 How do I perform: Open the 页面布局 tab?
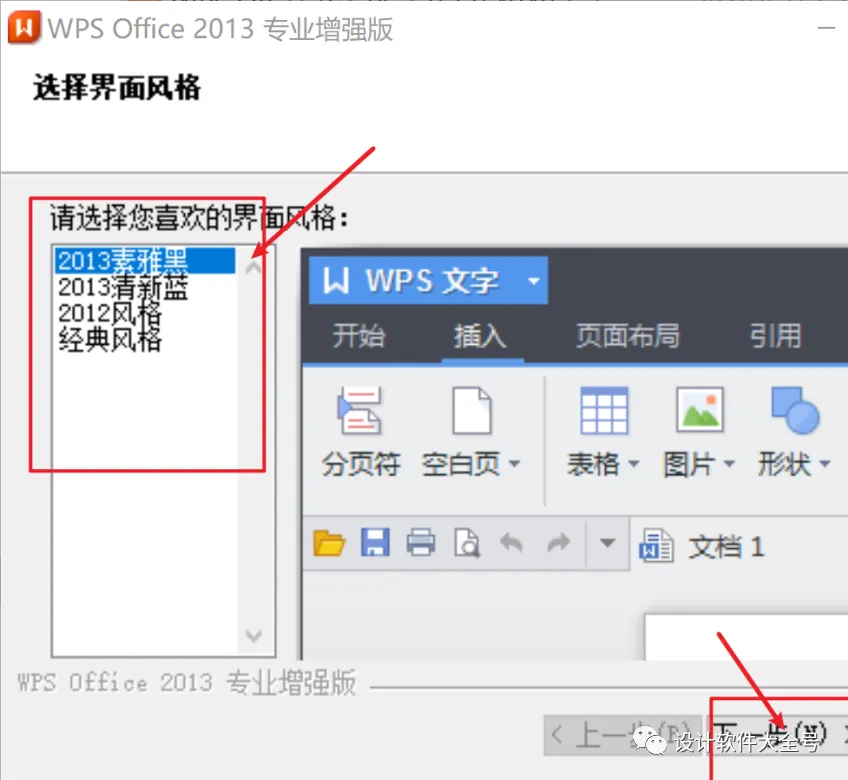628,335
